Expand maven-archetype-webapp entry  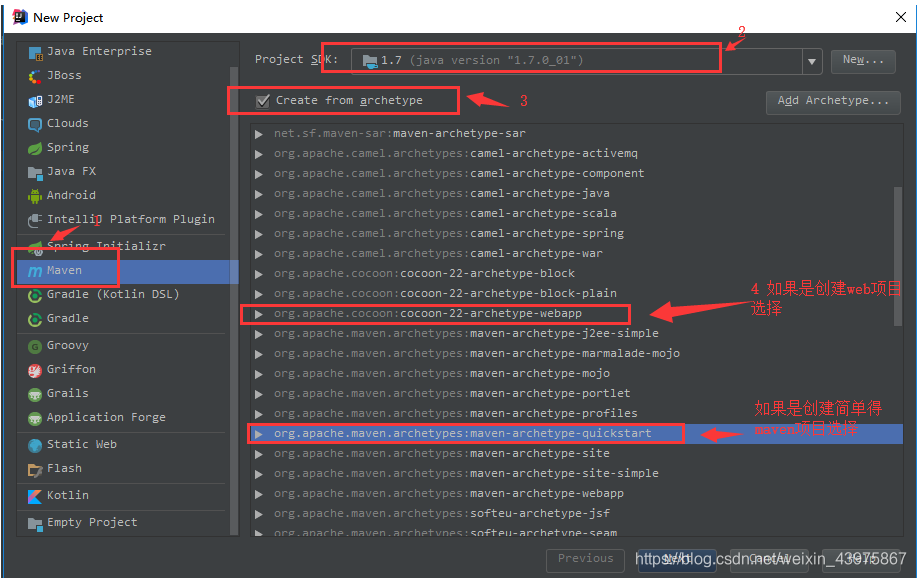(258, 494)
